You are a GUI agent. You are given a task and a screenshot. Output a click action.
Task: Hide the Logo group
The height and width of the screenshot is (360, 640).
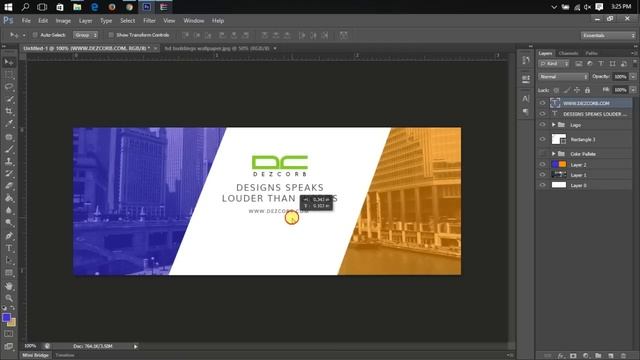(x=542, y=125)
